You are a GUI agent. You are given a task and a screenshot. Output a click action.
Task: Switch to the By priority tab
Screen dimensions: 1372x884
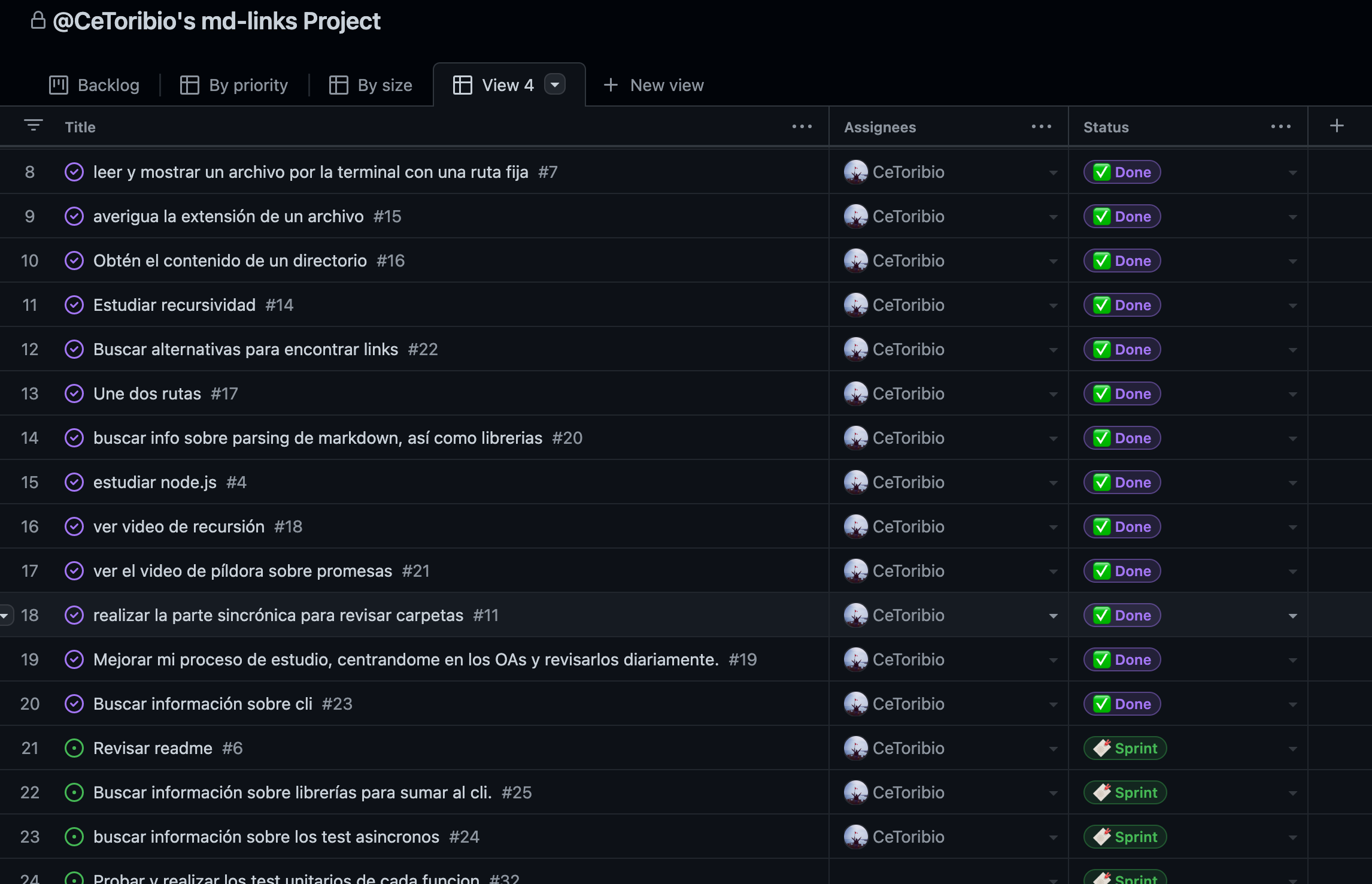(234, 85)
